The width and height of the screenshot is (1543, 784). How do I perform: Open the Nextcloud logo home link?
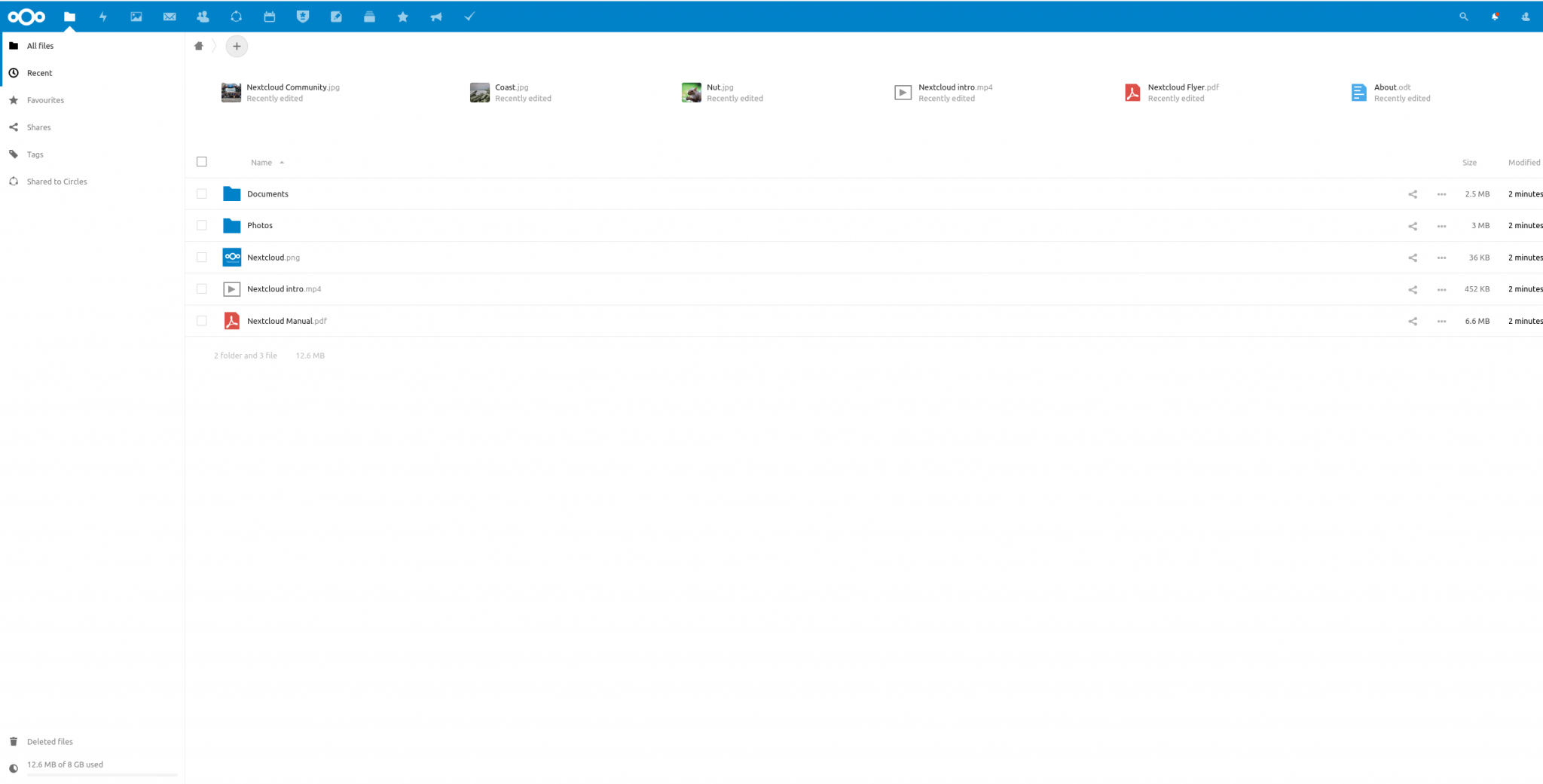point(26,17)
